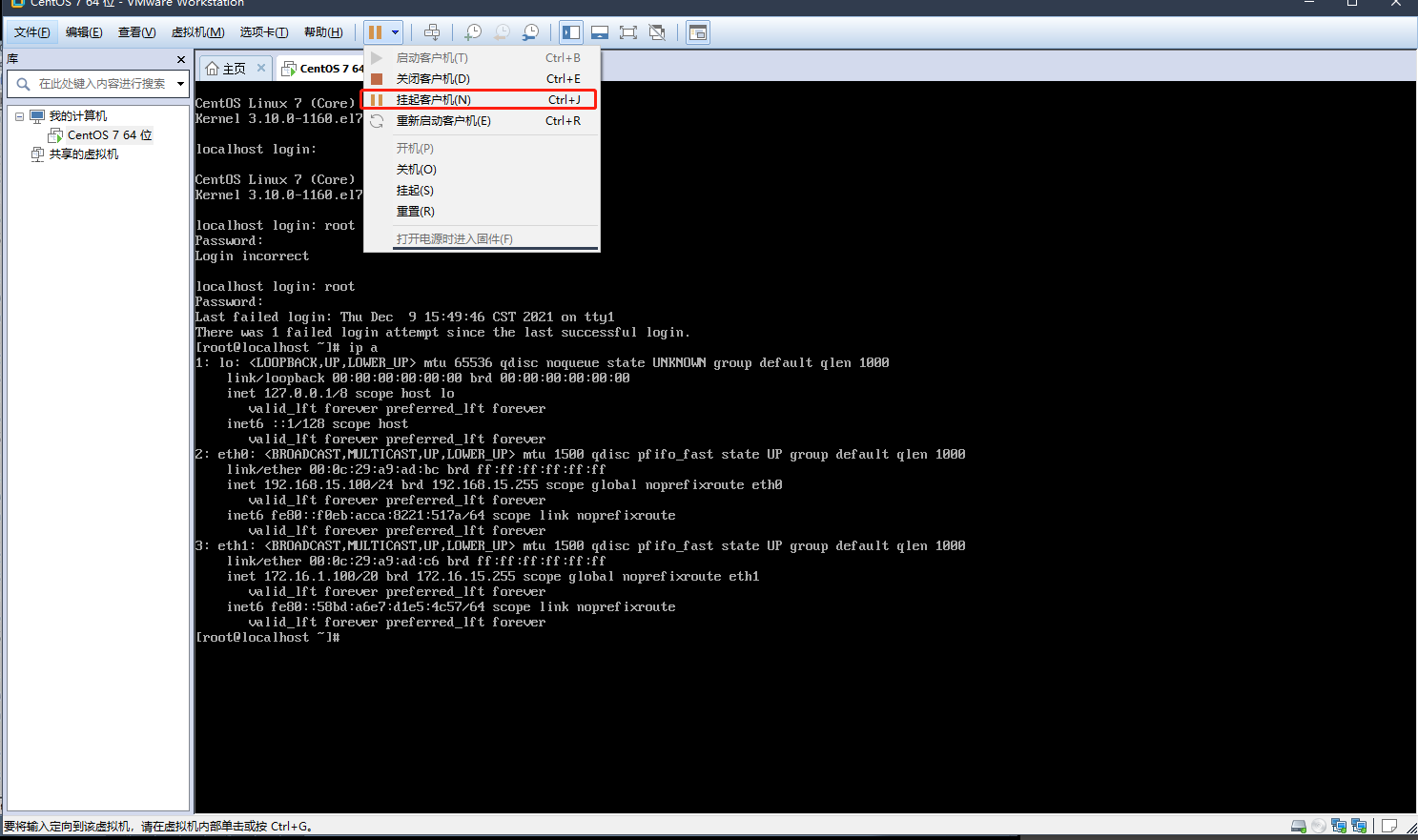This screenshot has width=1418, height=840.
Task: Open the library search dropdown arrow
Action: (180, 84)
